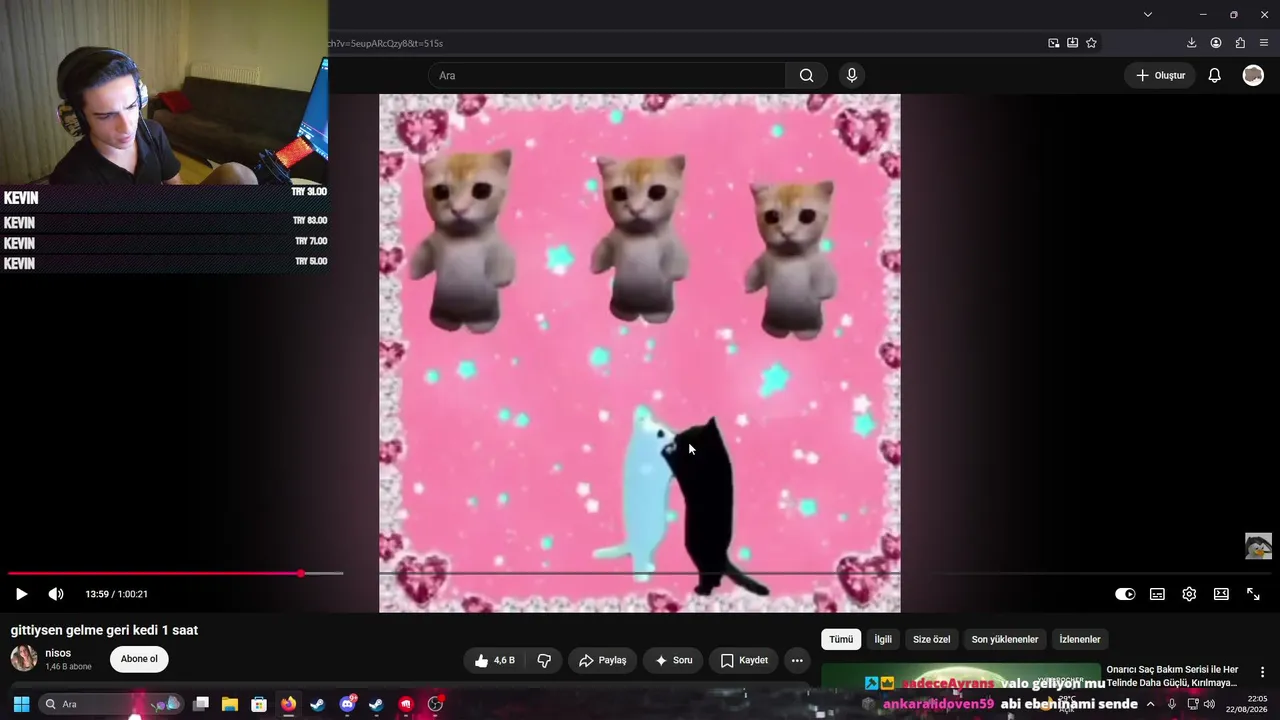Open Task View on the taskbar
This screenshot has width=1280, height=720.
point(200,704)
